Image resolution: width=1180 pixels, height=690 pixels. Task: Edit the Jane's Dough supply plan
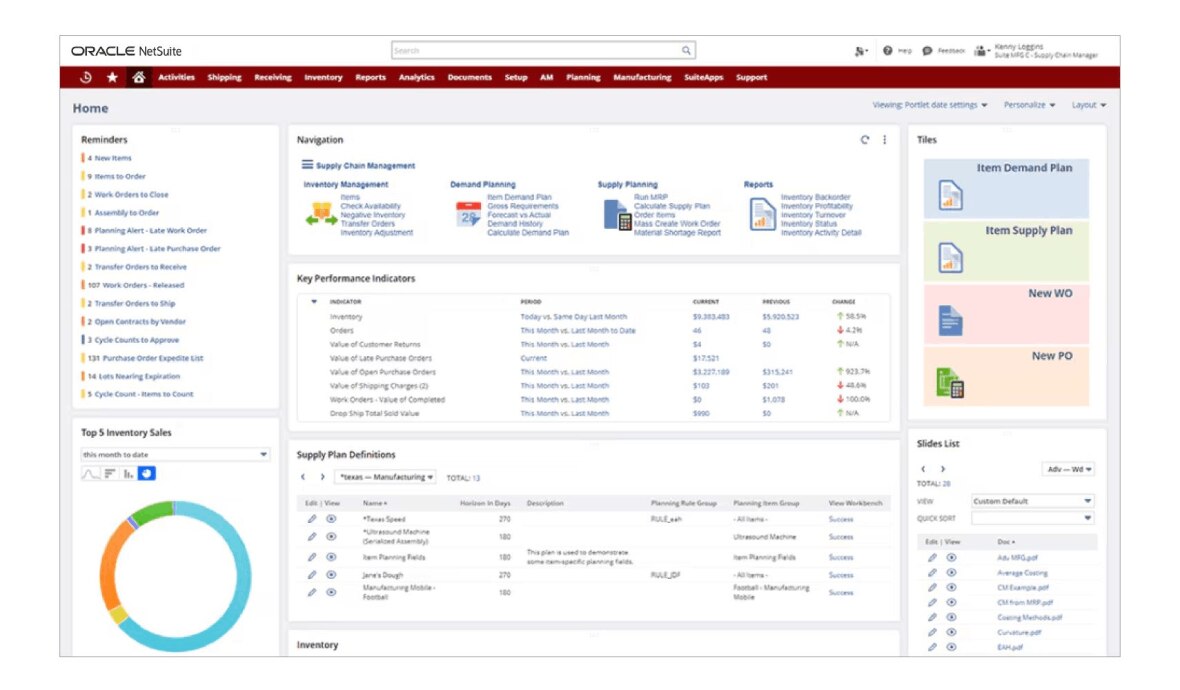(312, 575)
